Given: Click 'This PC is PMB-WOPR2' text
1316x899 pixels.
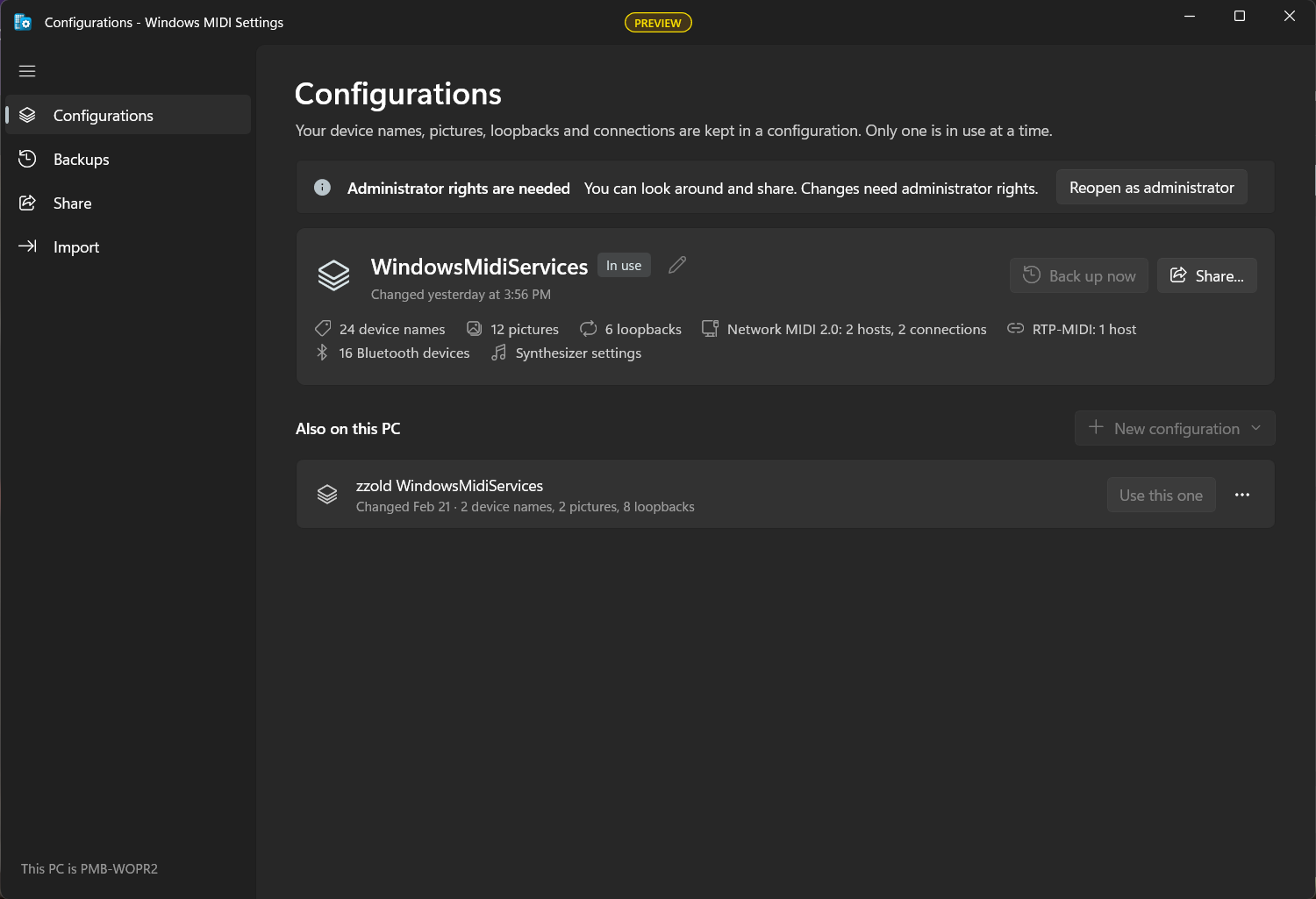Looking at the screenshot, I should pos(89,868).
